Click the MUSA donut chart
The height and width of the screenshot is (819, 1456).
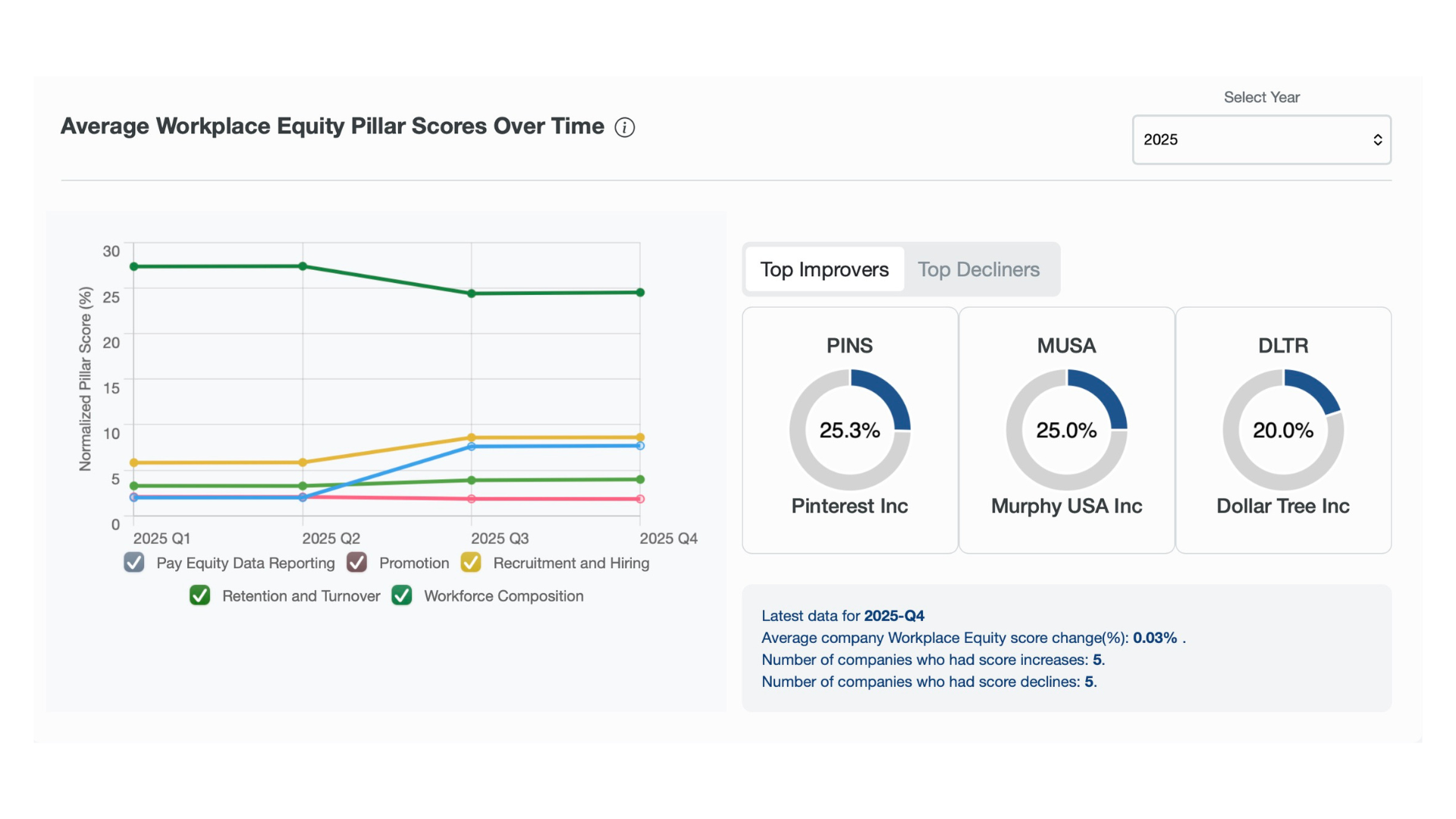tap(1066, 430)
